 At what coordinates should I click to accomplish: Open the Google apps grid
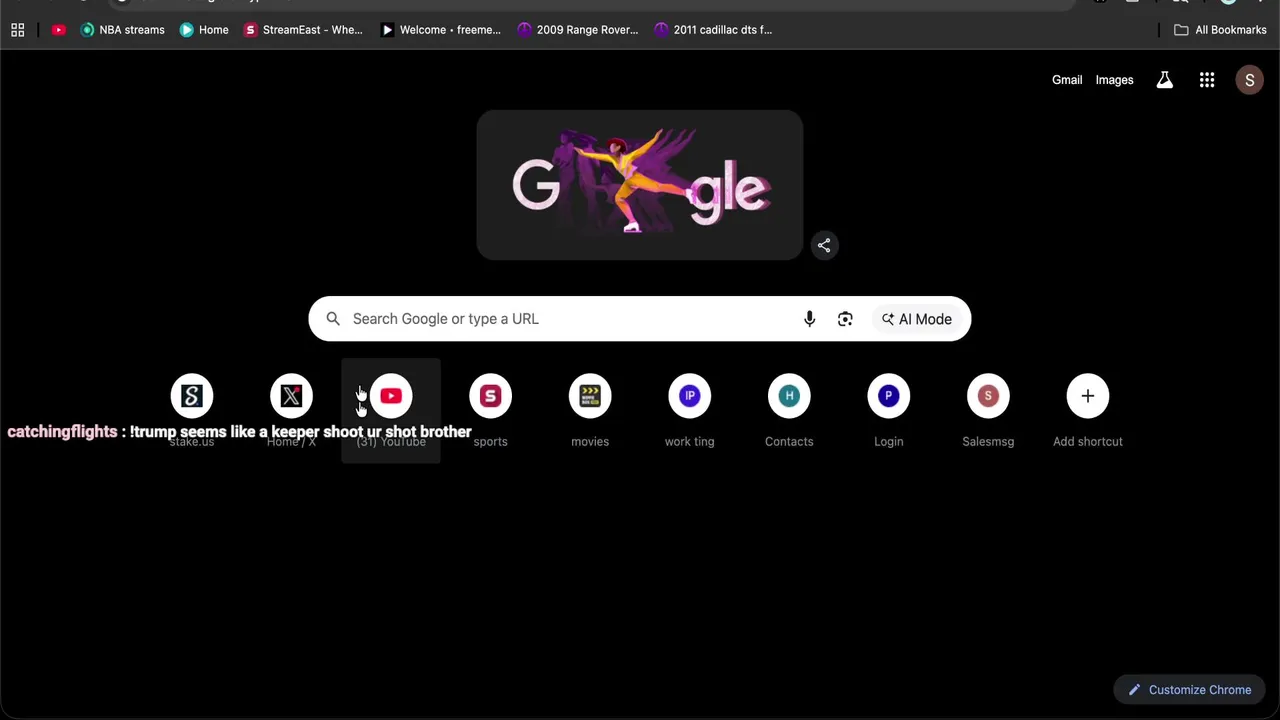coord(1207,80)
